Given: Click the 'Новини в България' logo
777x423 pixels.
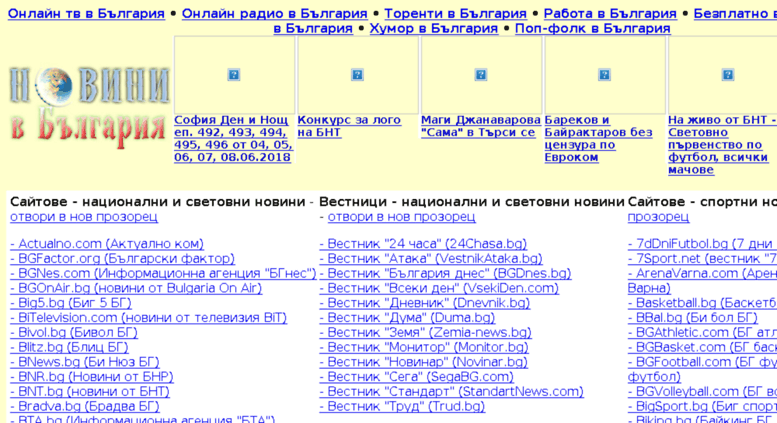Looking at the screenshot, I should point(89,108).
